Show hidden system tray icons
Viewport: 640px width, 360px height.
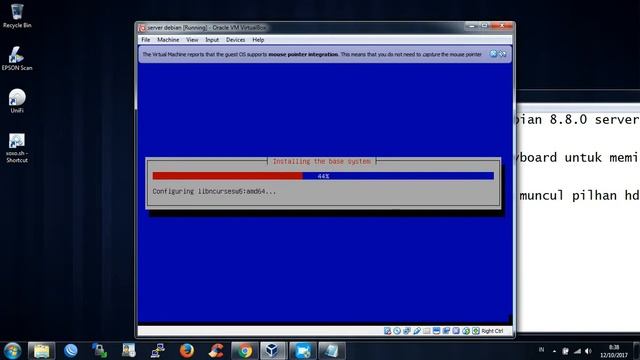point(554,351)
